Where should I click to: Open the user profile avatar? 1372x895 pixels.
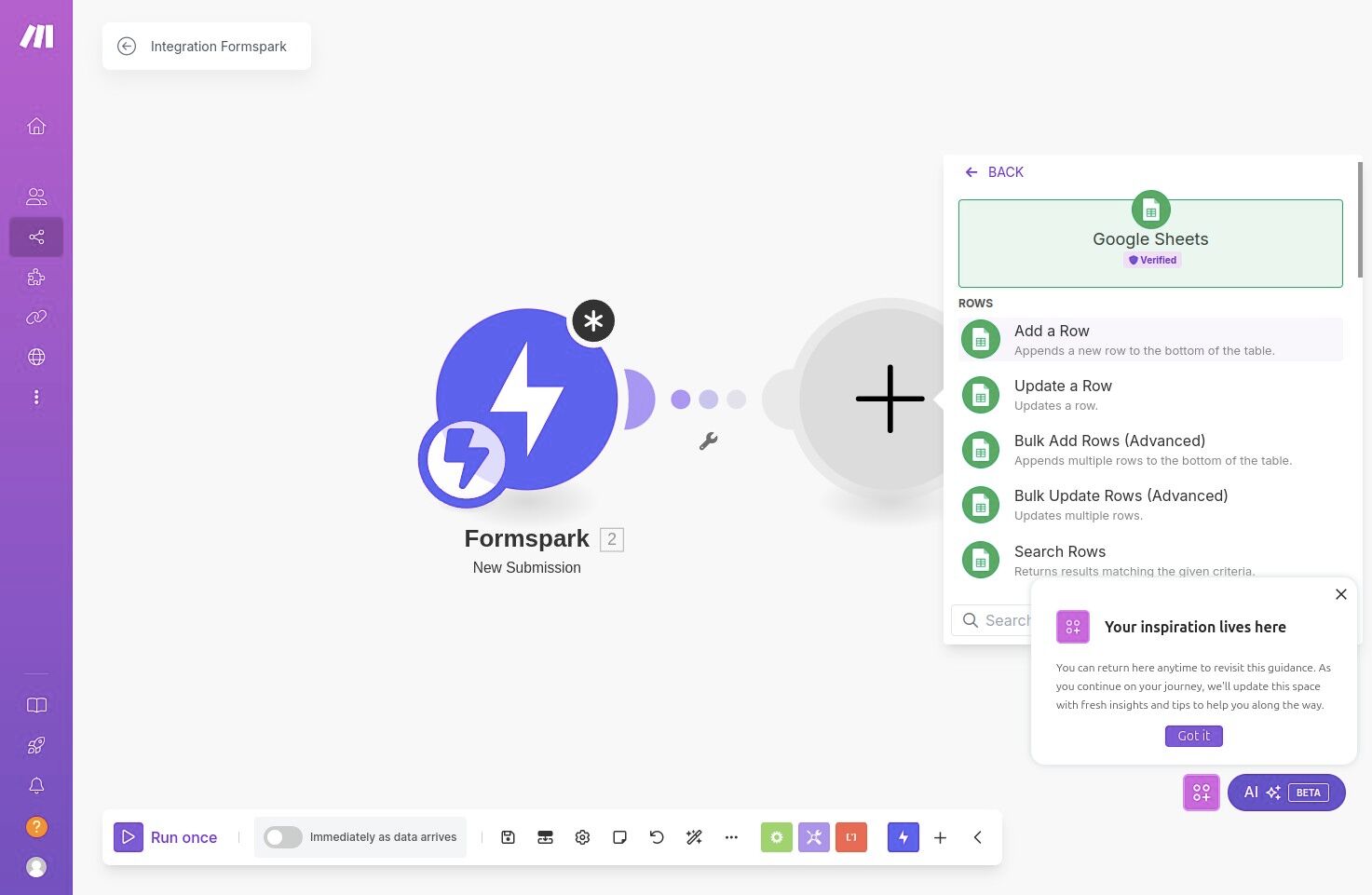36,867
